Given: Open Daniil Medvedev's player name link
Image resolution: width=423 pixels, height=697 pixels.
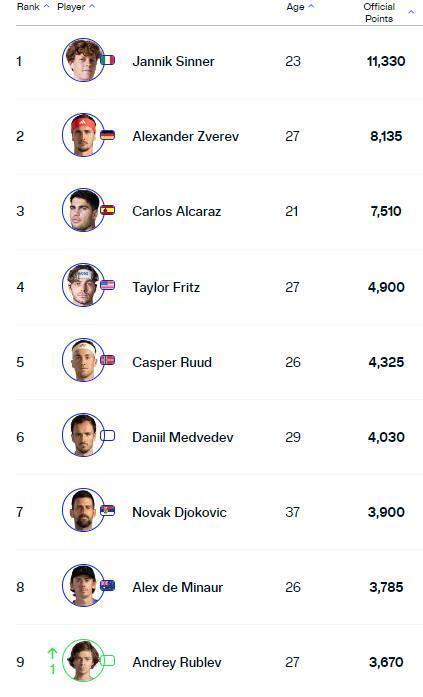Looking at the screenshot, I should pos(183,437).
